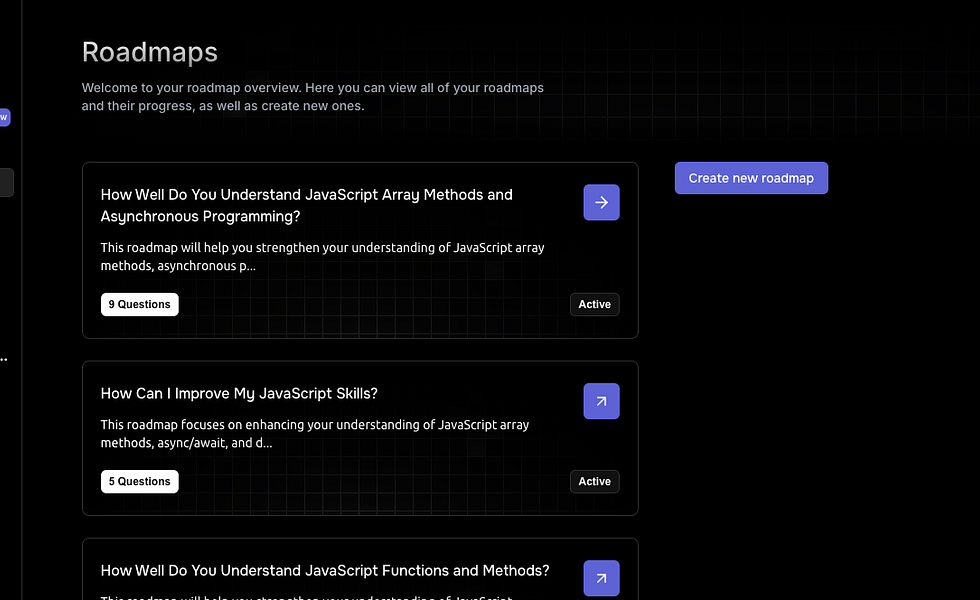Image resolution: width=980 pixels, height=600 pixels.
Task: Select the 'Roadmaps' page heading
Action: (150, 52)
